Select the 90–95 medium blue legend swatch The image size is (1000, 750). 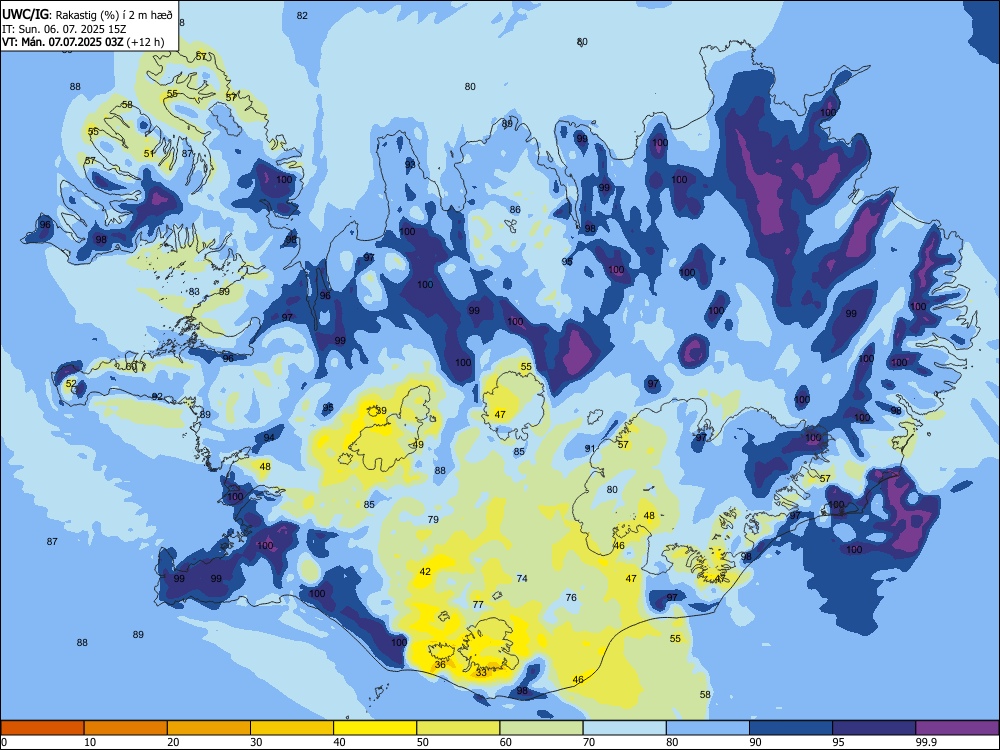pos(791,728)
